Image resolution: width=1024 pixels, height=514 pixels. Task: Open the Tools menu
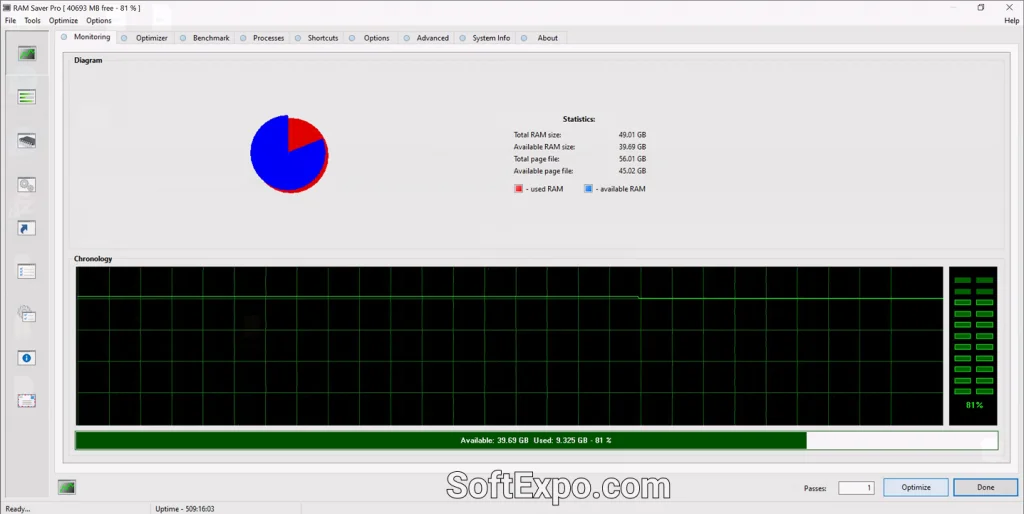click(x=32, y=20)
